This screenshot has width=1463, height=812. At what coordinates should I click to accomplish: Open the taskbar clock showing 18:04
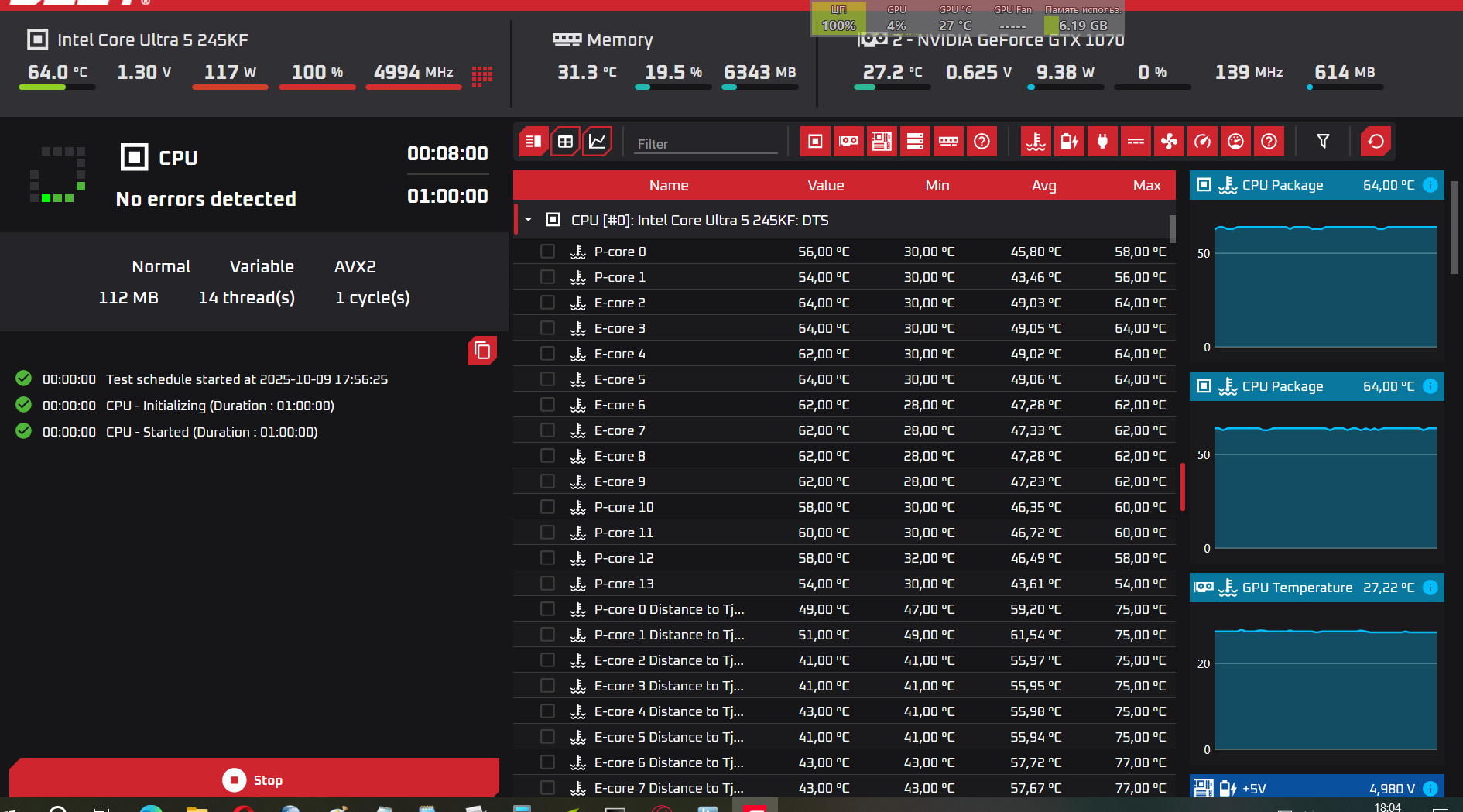[1387, 807]
